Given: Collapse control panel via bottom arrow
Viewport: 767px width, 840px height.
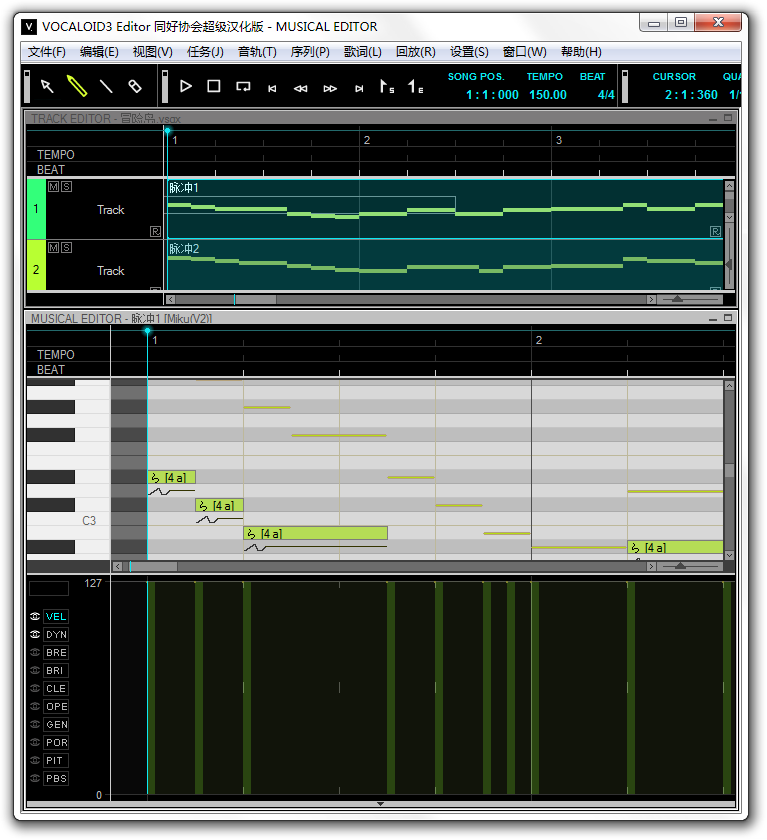Looking at the screenshot, I should 380,803.
